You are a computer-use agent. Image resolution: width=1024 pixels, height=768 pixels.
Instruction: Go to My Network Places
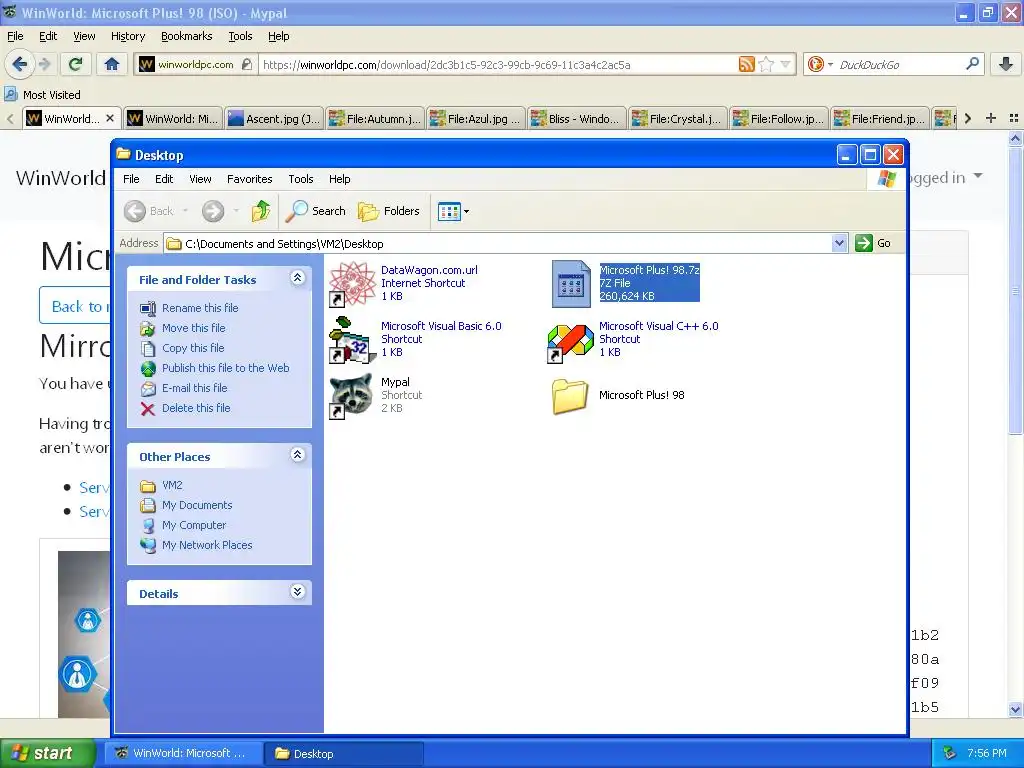[x=206, y=545]
